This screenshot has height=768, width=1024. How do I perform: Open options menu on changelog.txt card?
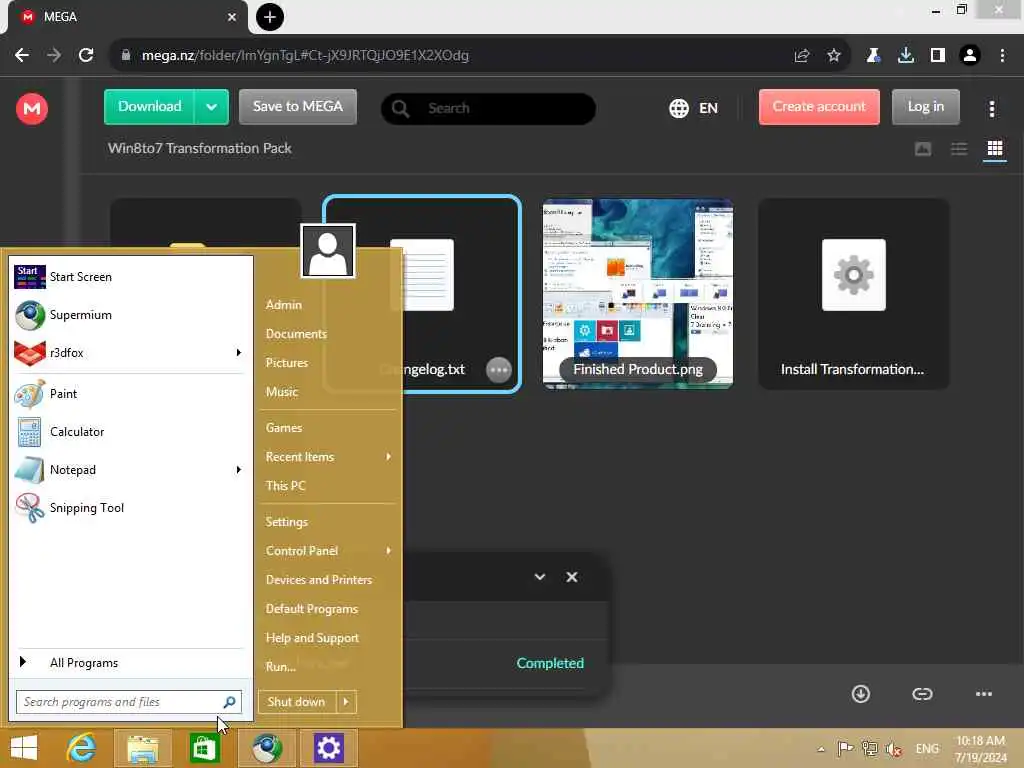pyautogui.click(x=498, y=370)
